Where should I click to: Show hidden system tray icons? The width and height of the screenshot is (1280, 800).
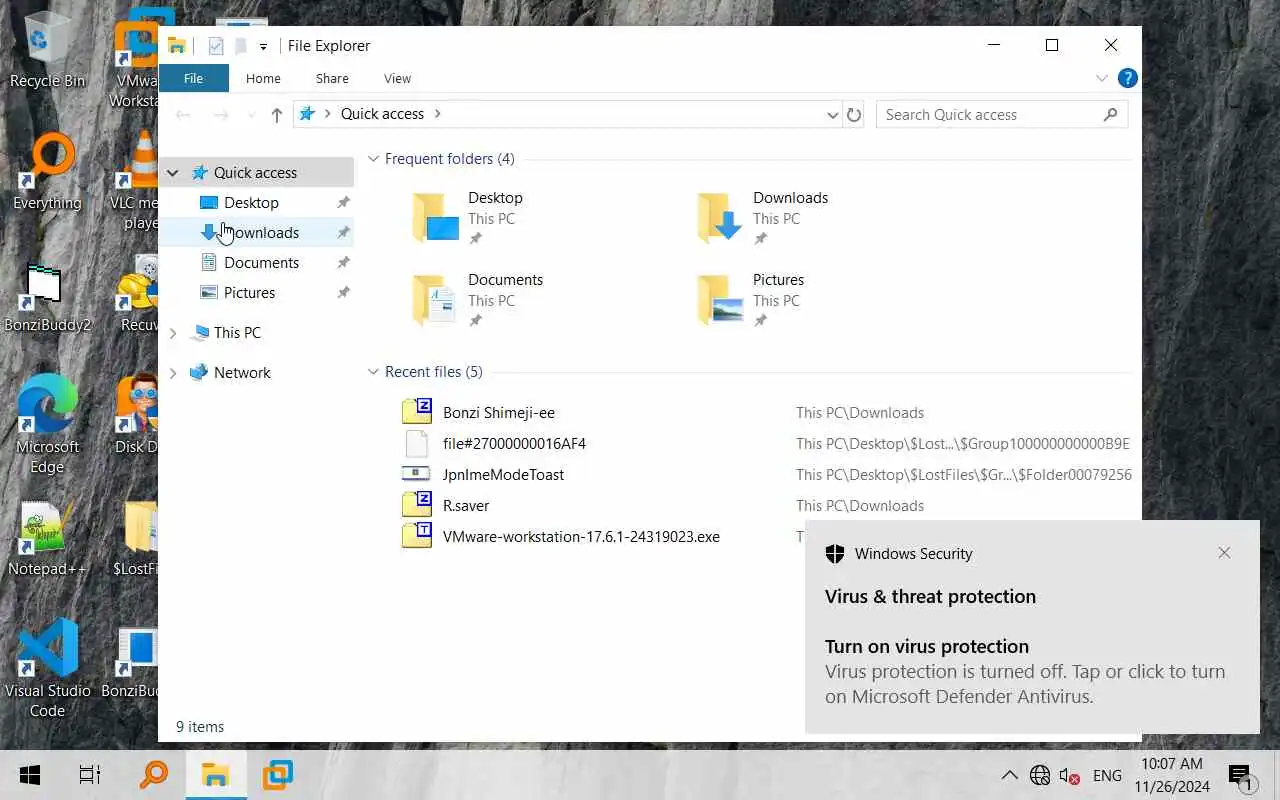pyautogui.click(x=1009, y=775)
